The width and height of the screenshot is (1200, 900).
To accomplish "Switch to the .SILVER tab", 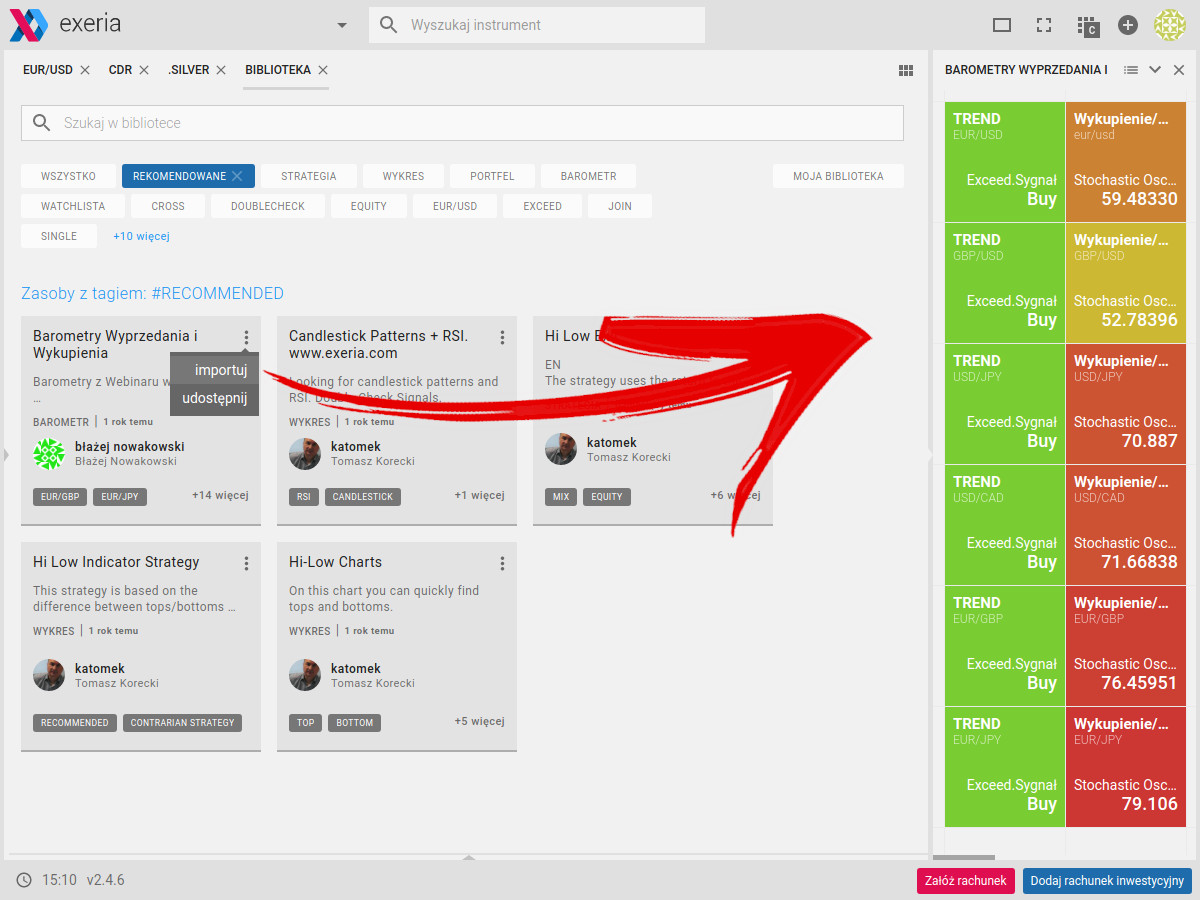I will (188, 70).
